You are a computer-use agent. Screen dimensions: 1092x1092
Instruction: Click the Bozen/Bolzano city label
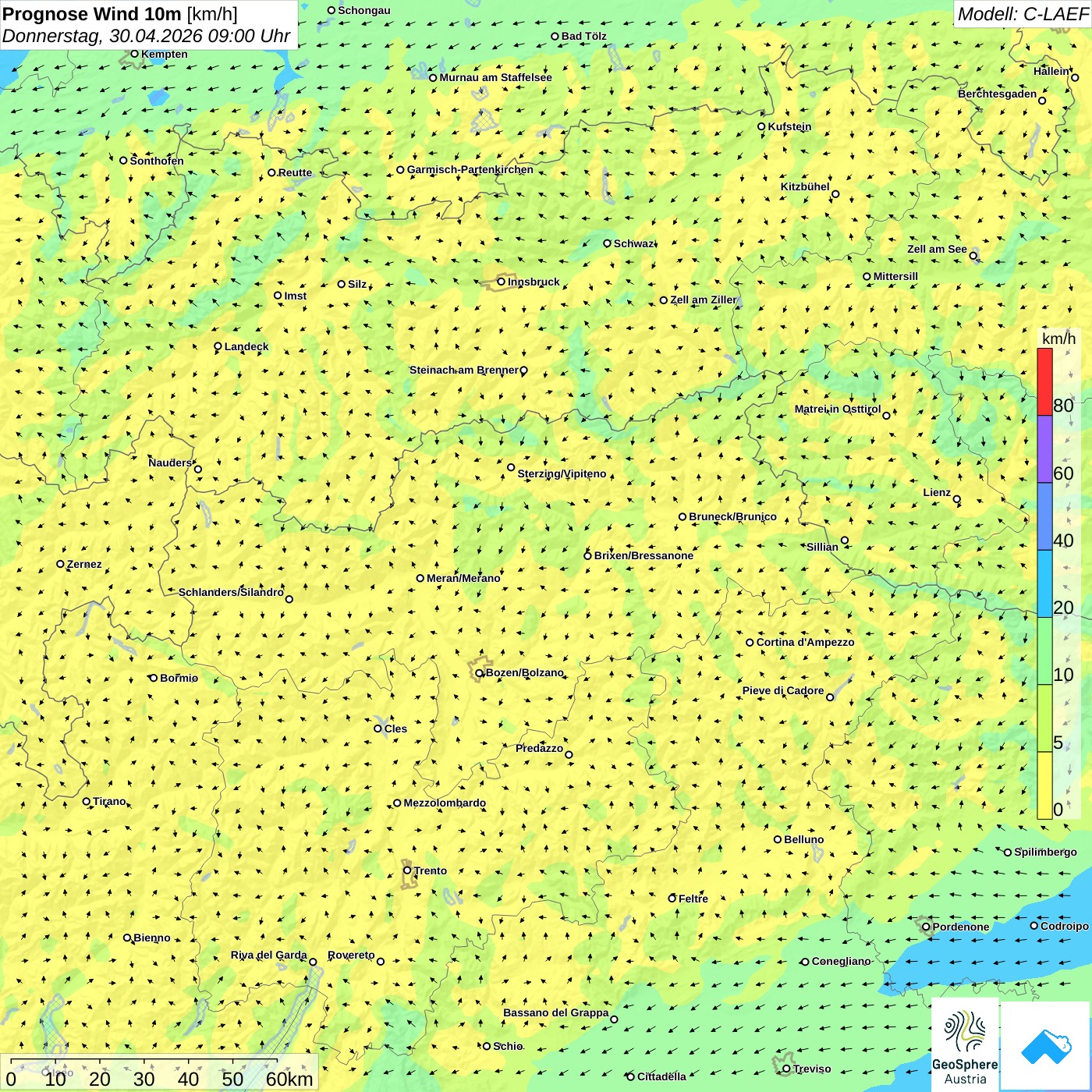[x=524, y=672]
